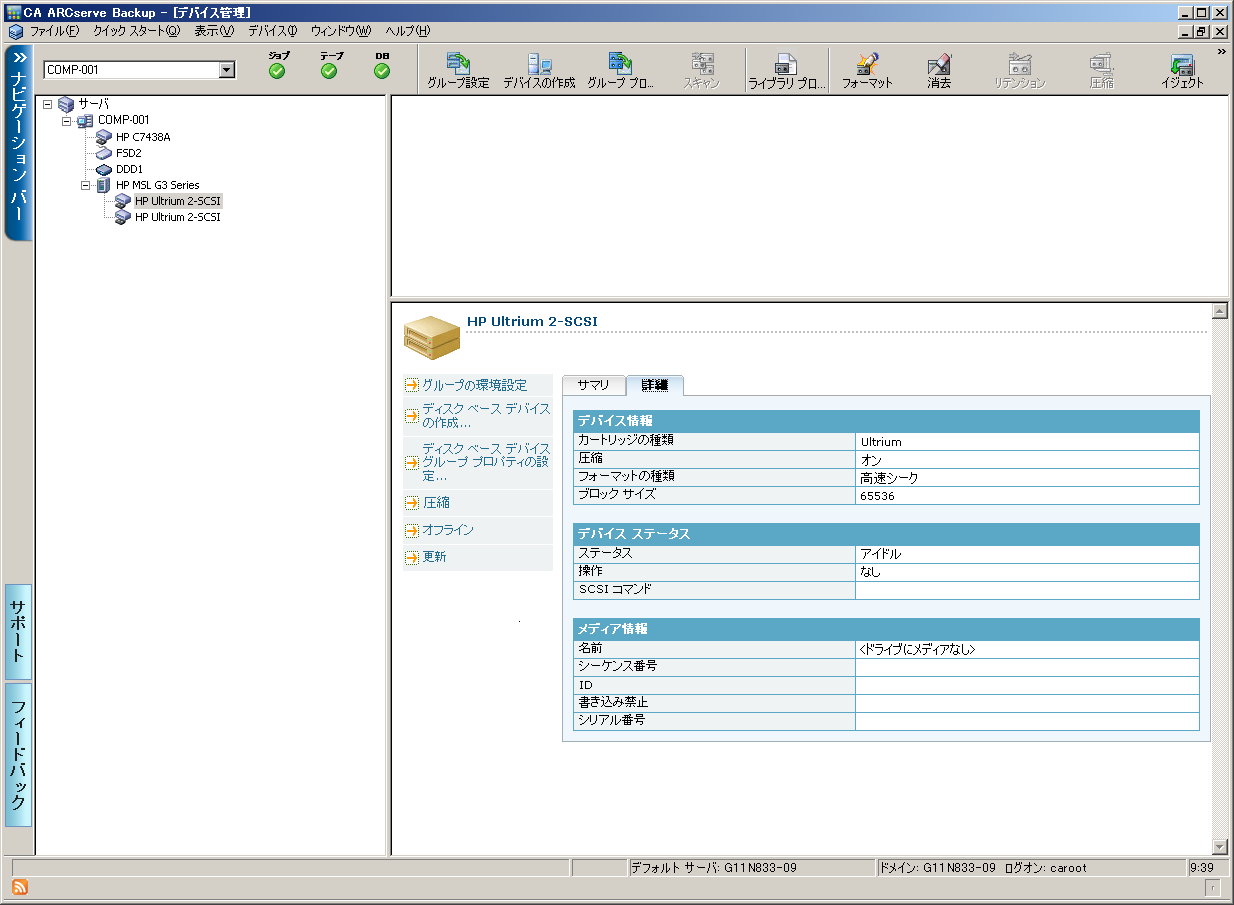
Task: Switch to the サマリ tab
Action: [593, 386]
